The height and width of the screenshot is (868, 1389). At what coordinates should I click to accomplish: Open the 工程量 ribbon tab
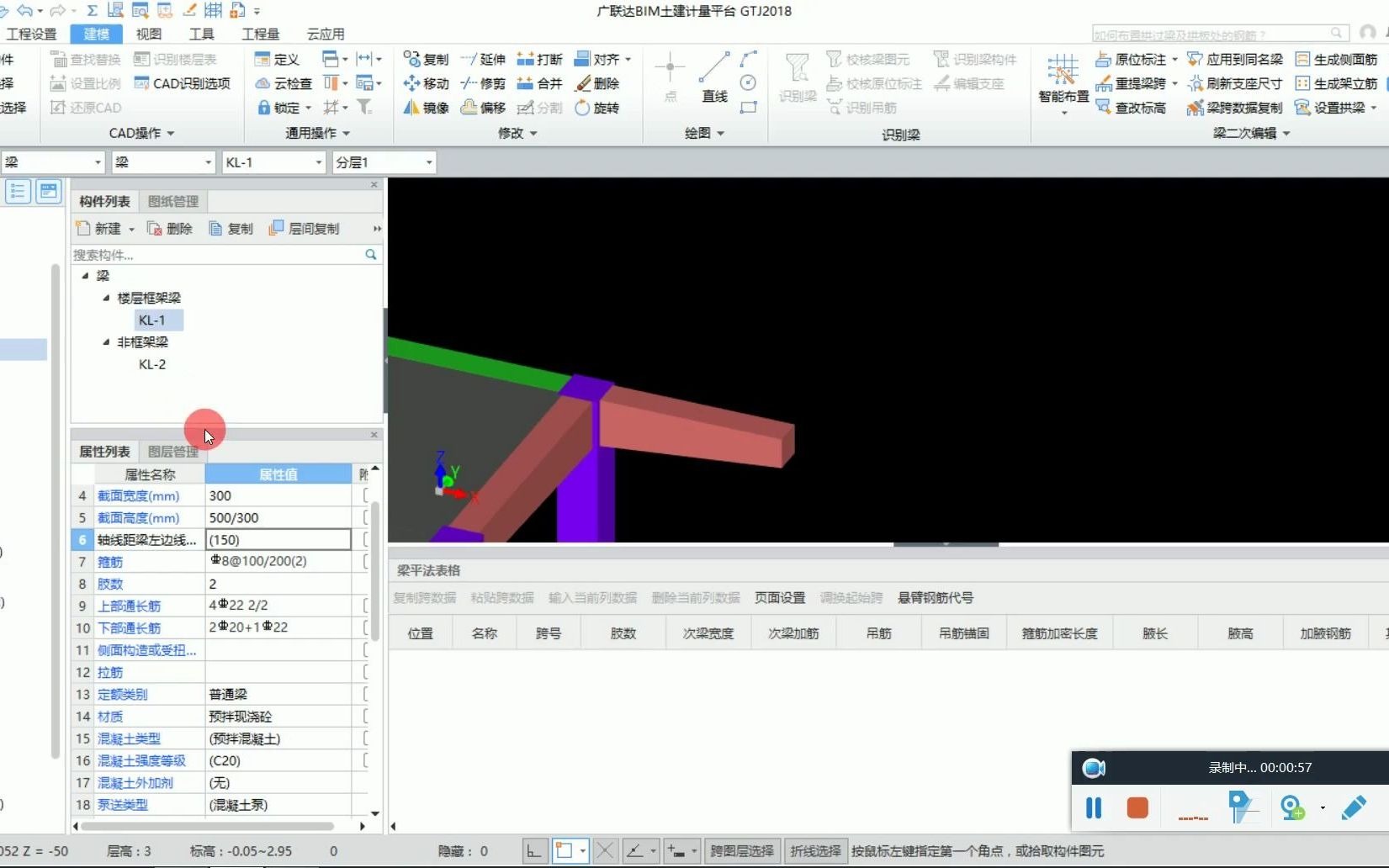coord(261,34)
